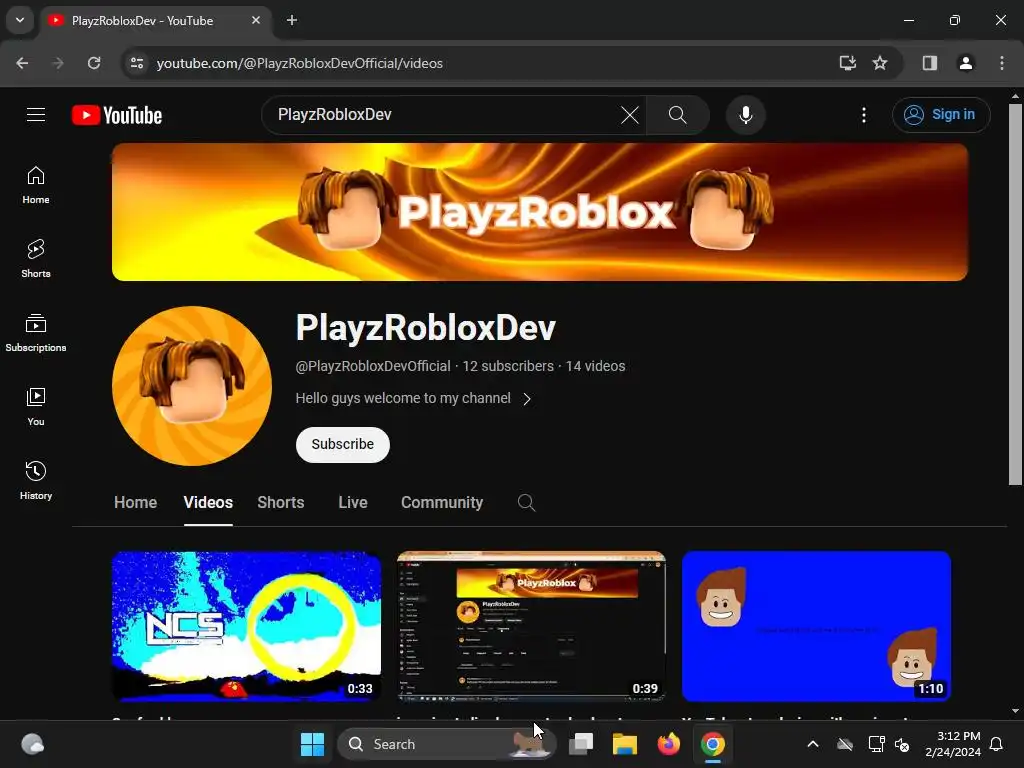
Task: Open Home in the left sidebar
Action: [x=36, y=185]
